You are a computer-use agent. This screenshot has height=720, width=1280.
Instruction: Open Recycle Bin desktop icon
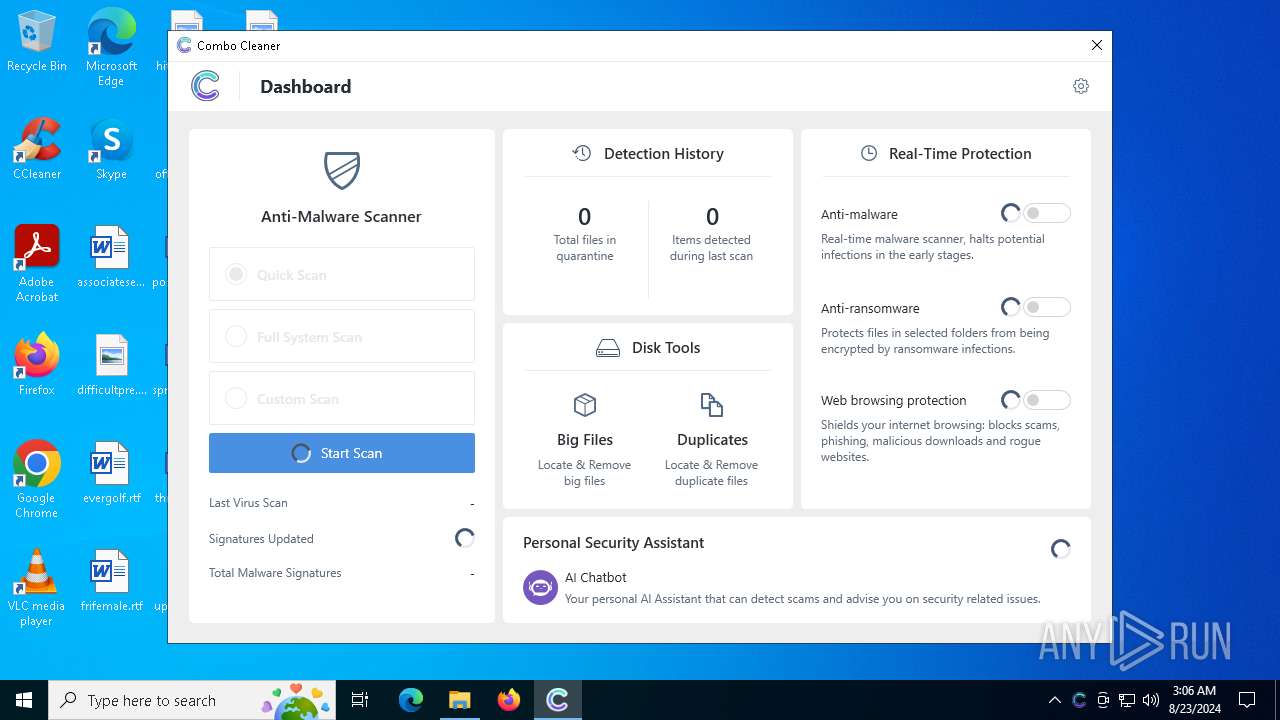[37, 43]
